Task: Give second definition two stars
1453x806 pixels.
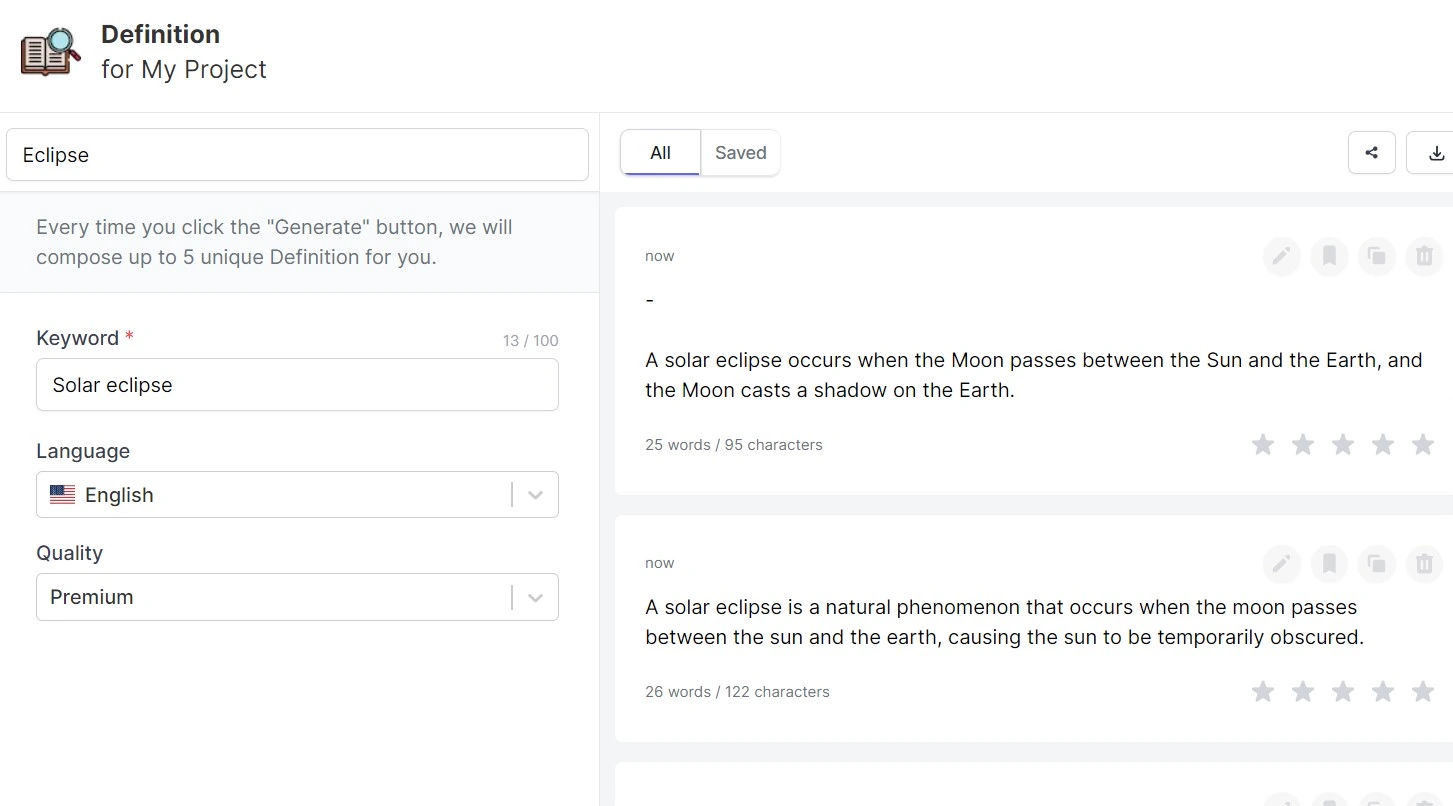Action: pos(1303,691)
